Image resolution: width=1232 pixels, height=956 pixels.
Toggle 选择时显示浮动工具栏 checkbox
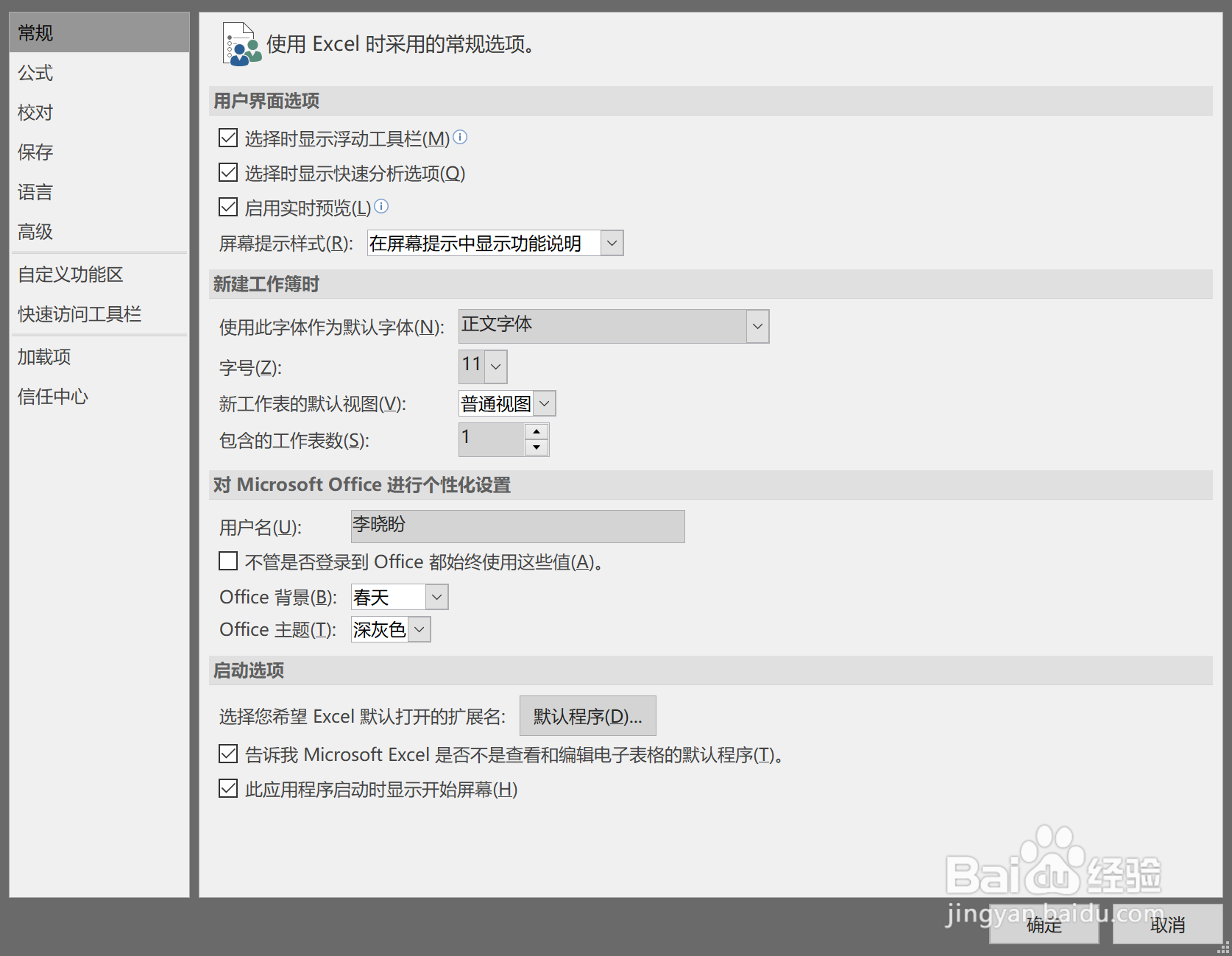pos(228,138)
